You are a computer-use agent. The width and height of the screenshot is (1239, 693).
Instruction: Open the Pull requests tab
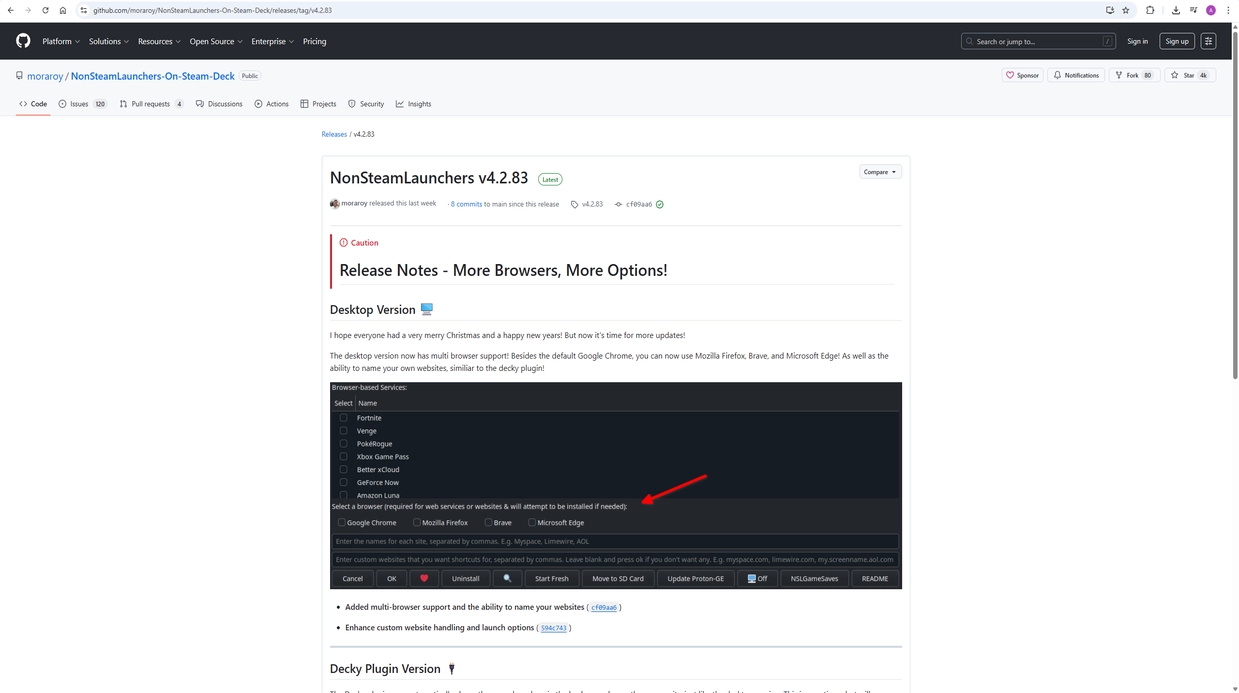coord(151,104)
